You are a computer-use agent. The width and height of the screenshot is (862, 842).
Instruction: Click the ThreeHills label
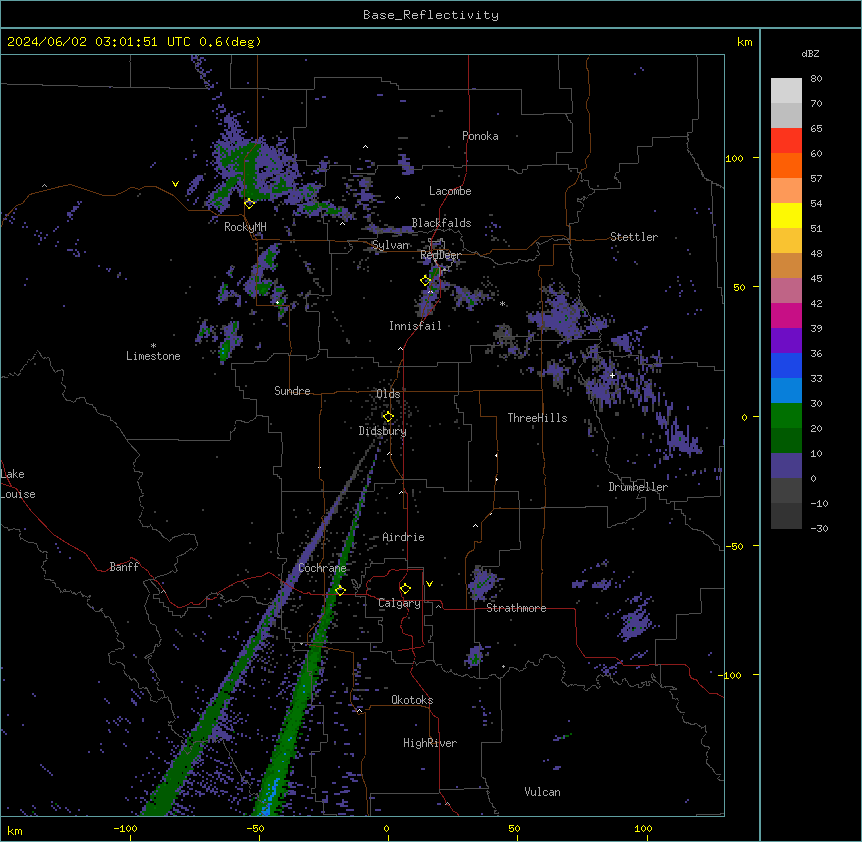click(x=537, y=418)
